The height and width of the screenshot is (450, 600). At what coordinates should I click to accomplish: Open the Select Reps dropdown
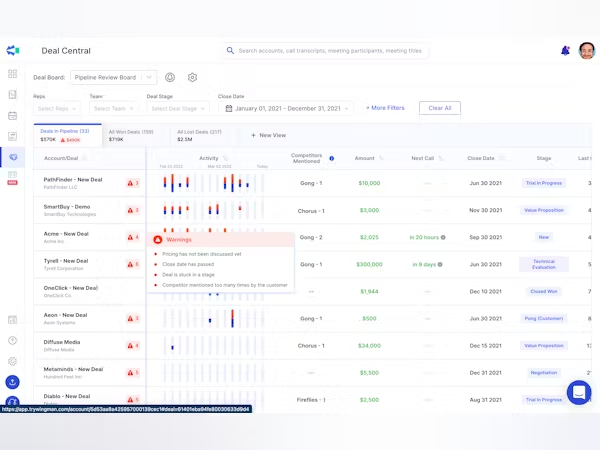click(58, 108)
